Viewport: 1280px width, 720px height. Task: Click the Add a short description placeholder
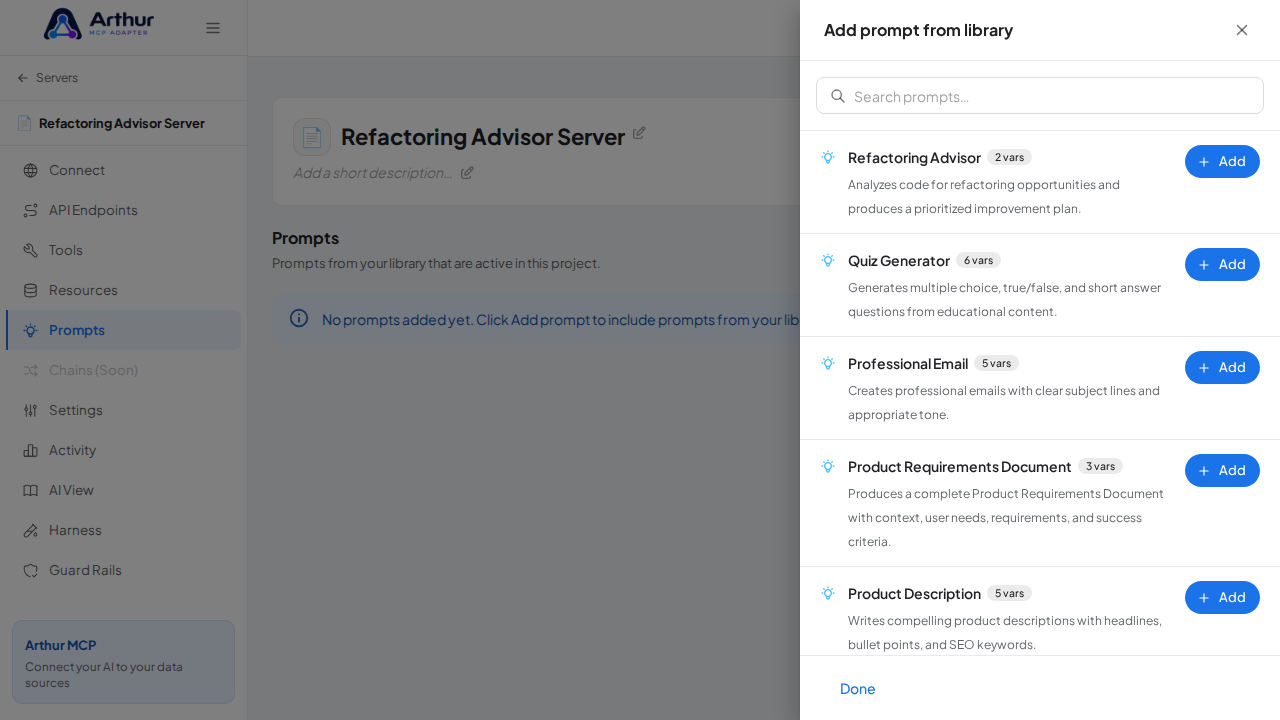pyautogui.click(x=372, y=172)
